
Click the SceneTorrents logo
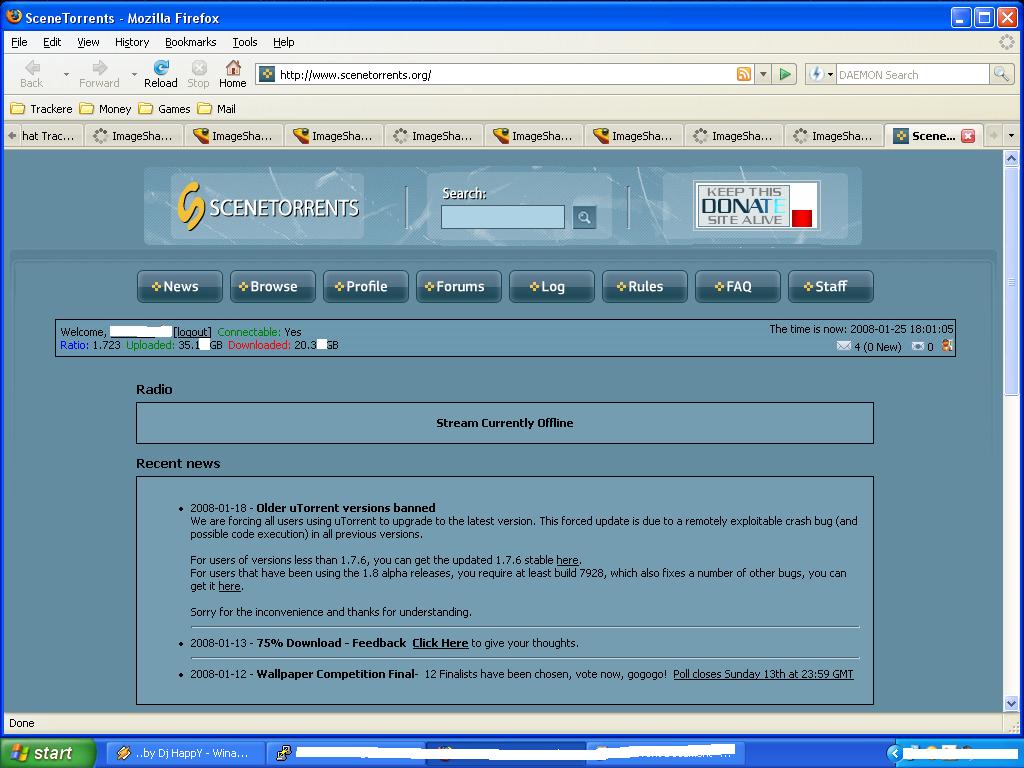coord(268,206)
